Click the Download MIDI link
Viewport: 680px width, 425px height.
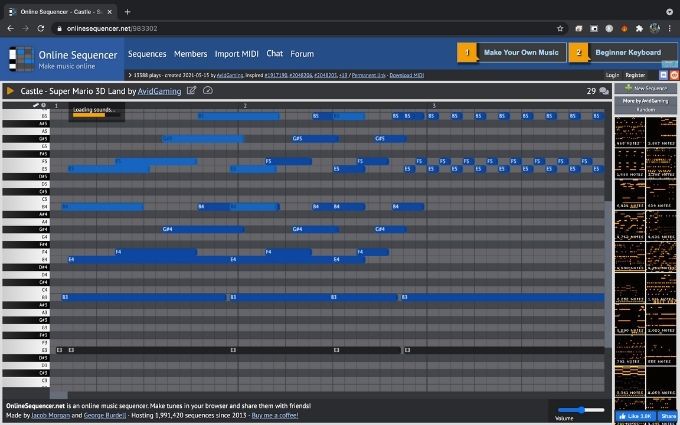pyautogui.click(x=406, y=75)
